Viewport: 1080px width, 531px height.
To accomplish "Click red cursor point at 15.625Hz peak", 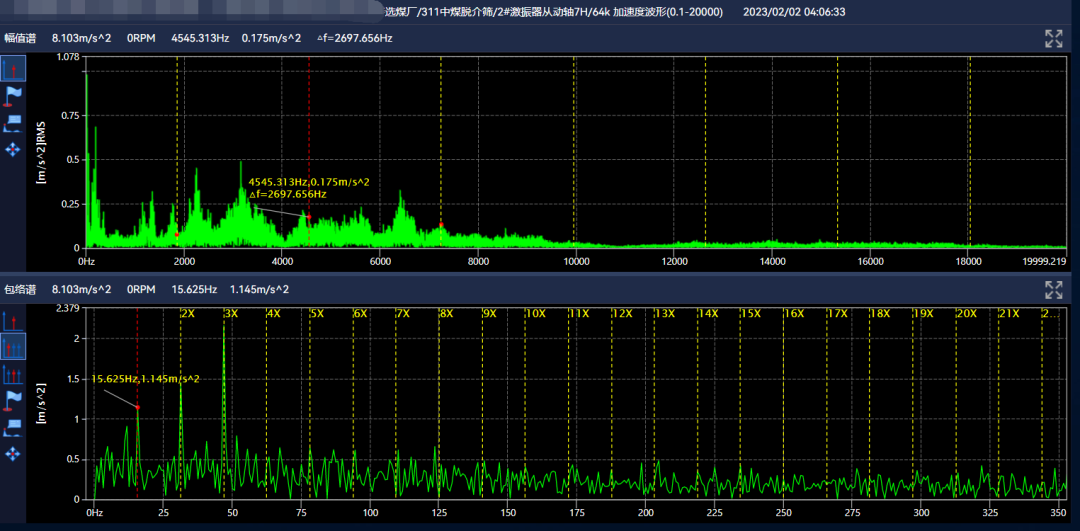I will (x=137, y=407).
